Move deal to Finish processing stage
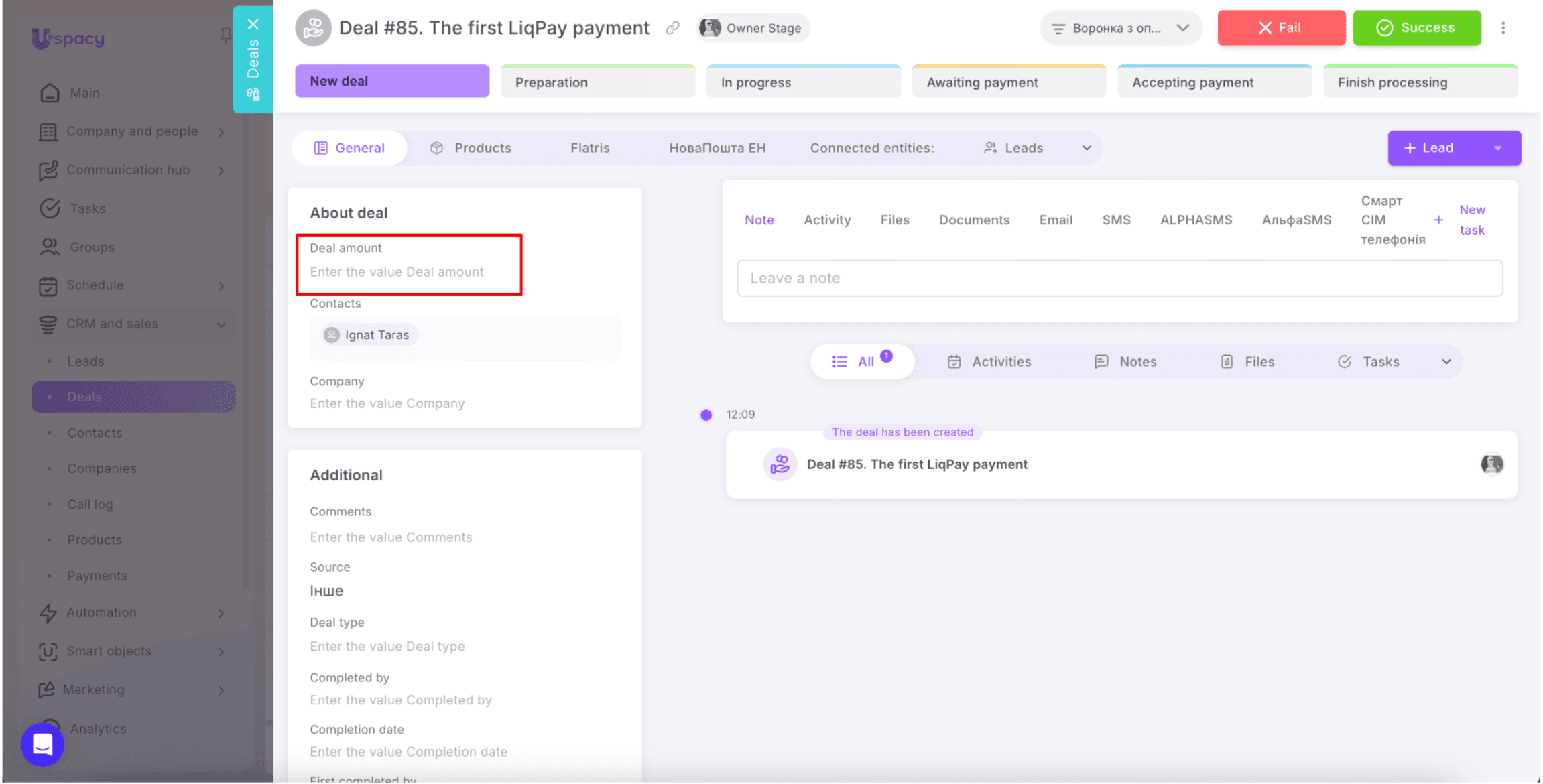 (1420, 82)
